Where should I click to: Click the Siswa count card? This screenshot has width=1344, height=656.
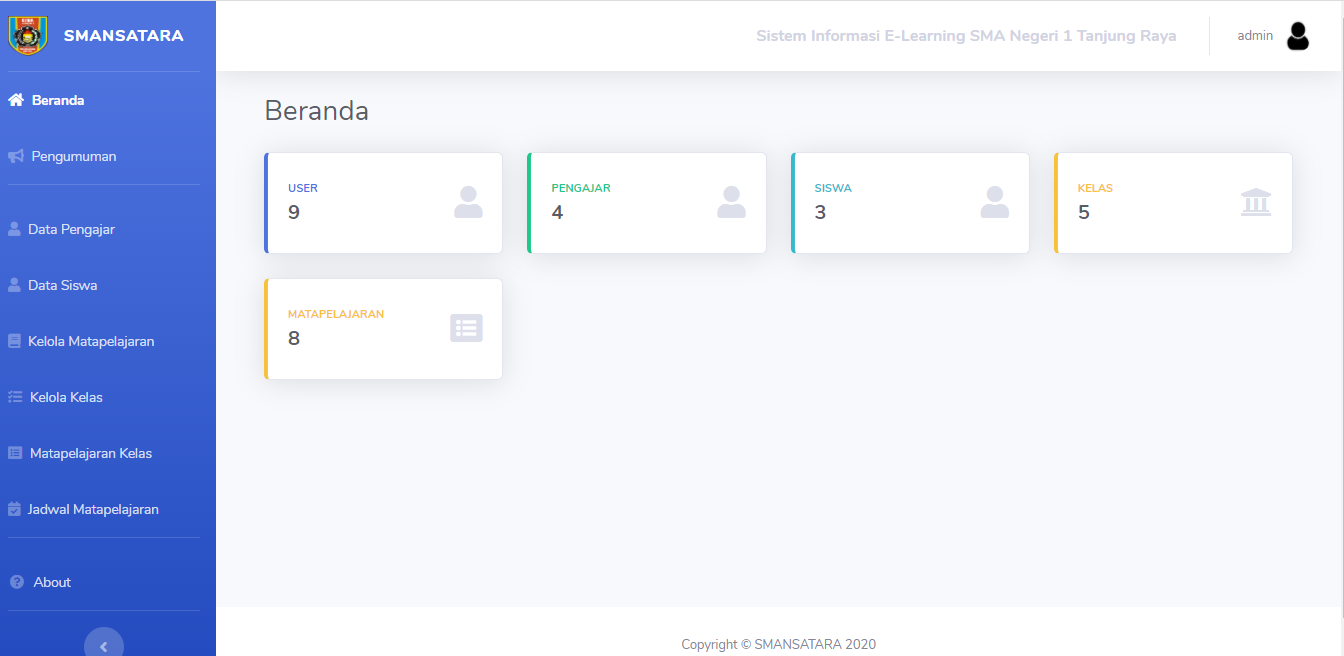pyautogui.click(x=909, y=203)
